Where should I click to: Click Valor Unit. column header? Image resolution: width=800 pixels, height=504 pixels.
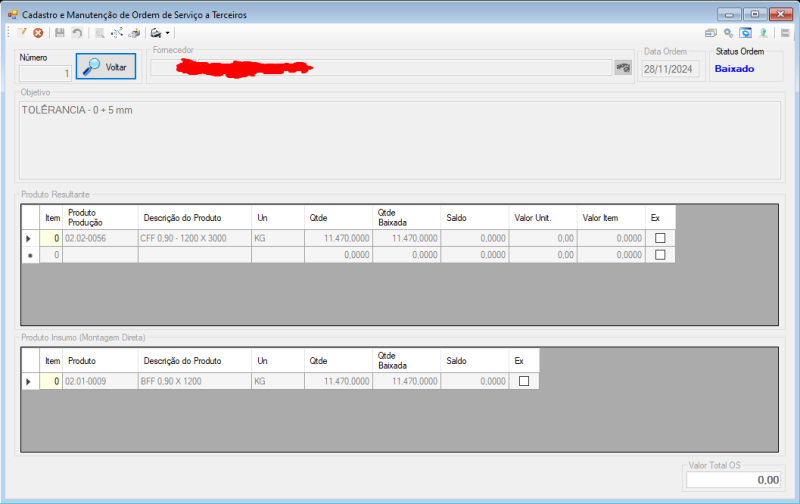coord(543,217)
